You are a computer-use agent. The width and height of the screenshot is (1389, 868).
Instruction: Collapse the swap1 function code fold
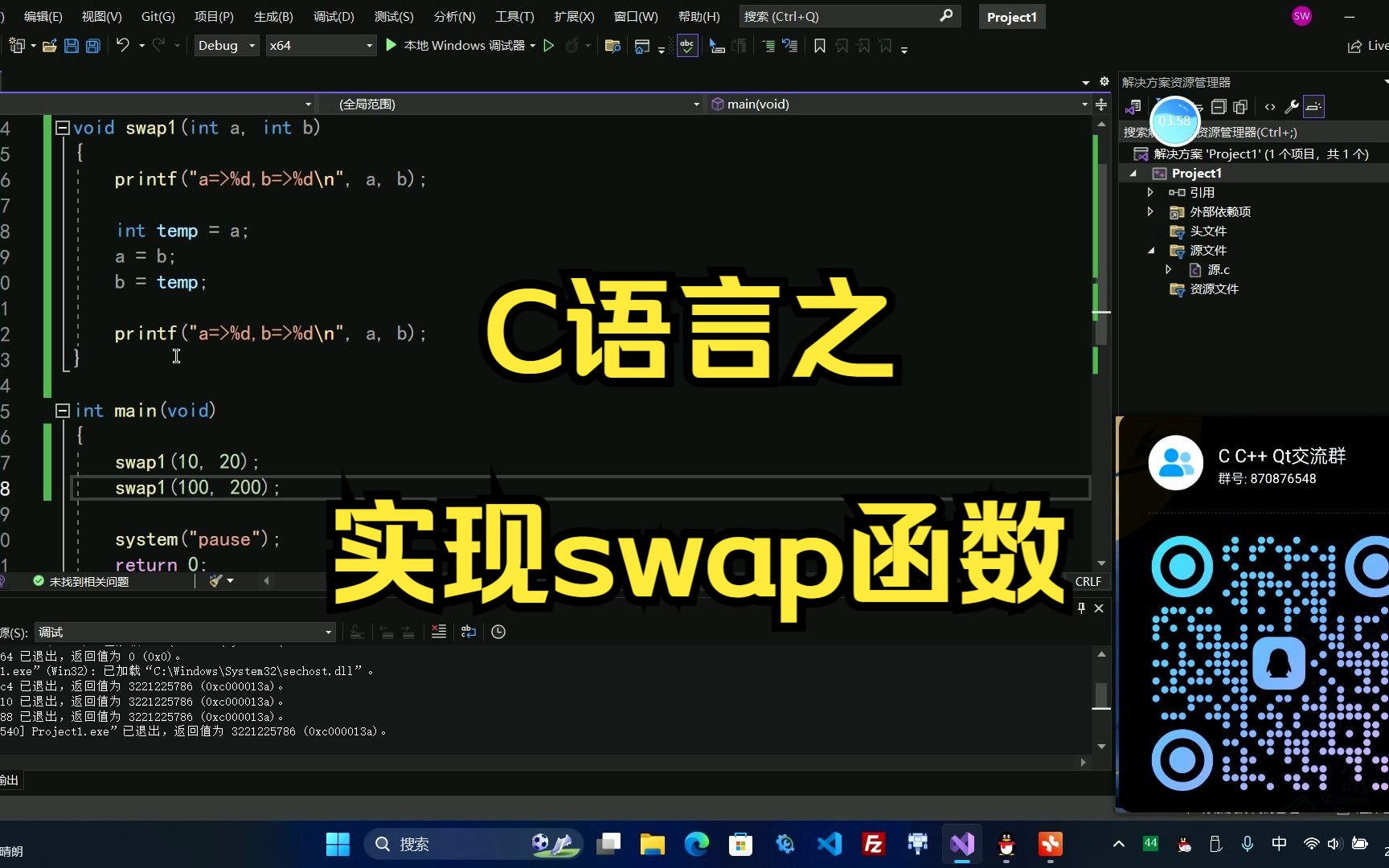62,128
